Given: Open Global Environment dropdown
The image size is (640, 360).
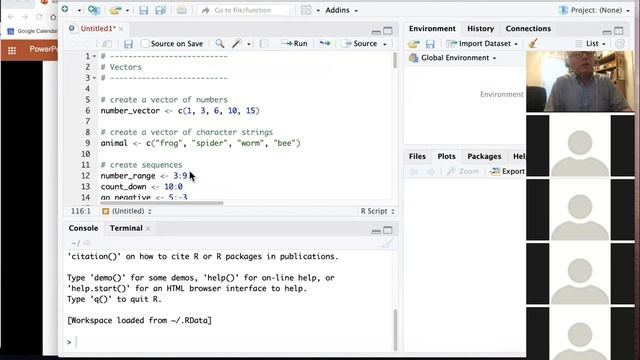Looking at the screenshot, I should pos(453,58).
